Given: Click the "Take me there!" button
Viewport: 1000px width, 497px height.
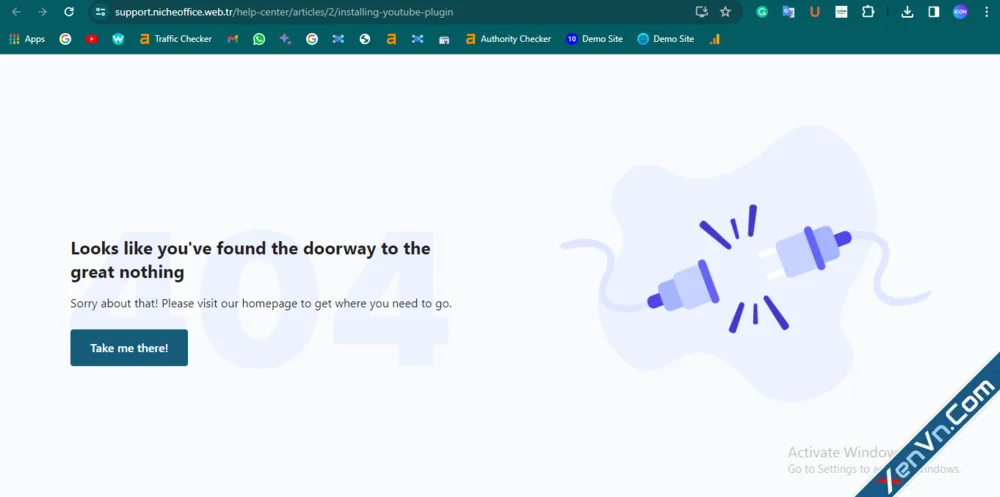Looking at the screenshot, I should [x=129, y=348].
